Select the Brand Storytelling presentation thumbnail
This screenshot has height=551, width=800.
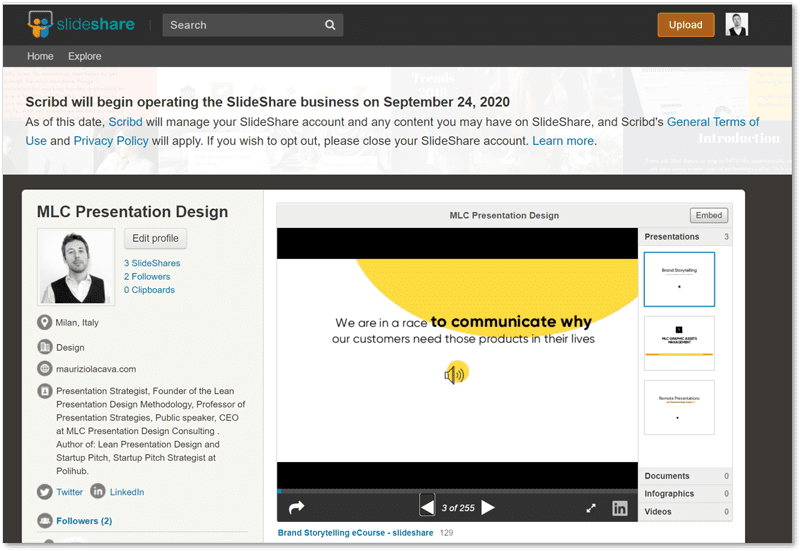click(679, 279)
